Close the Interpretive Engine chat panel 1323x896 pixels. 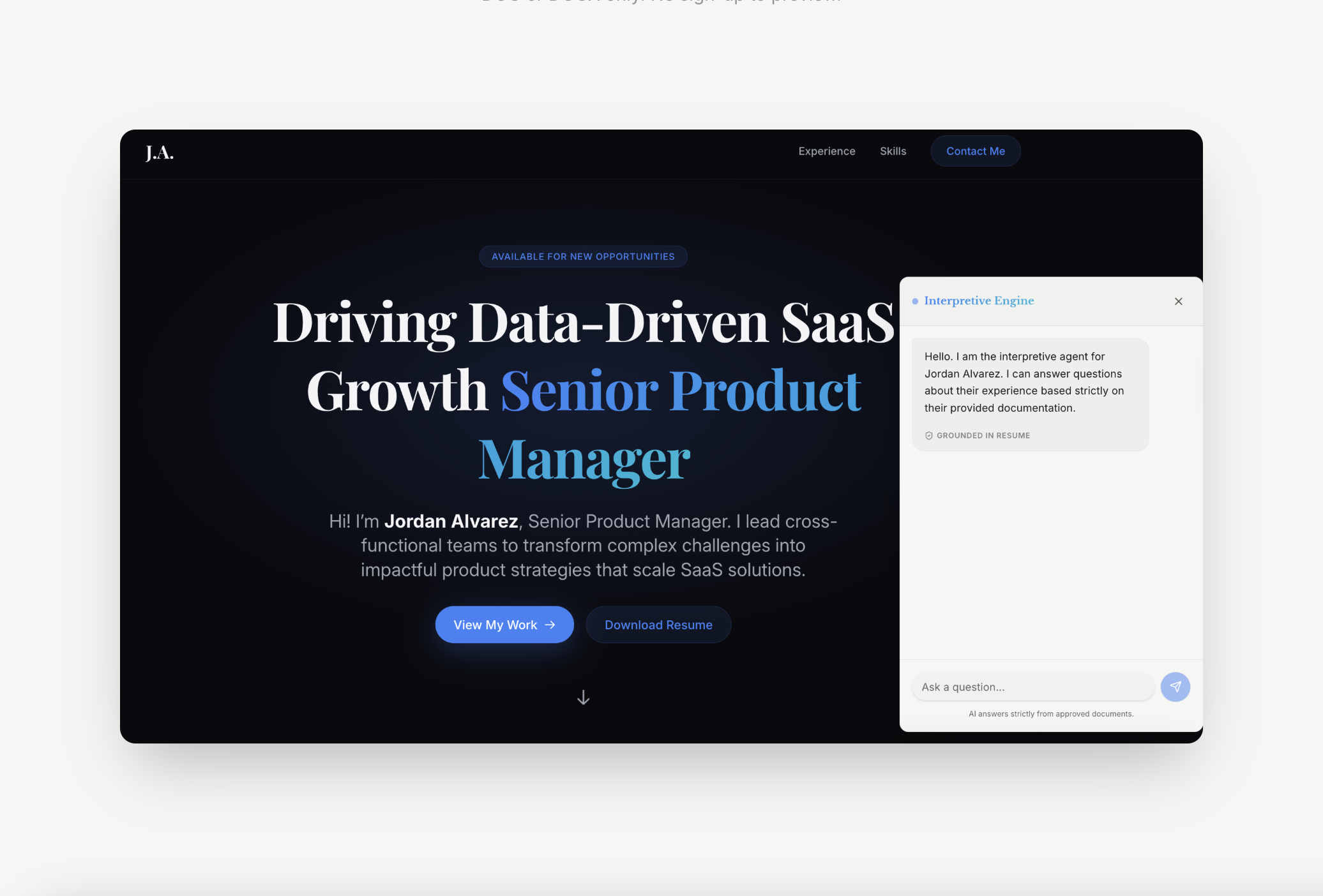[x=1178, y=301]
